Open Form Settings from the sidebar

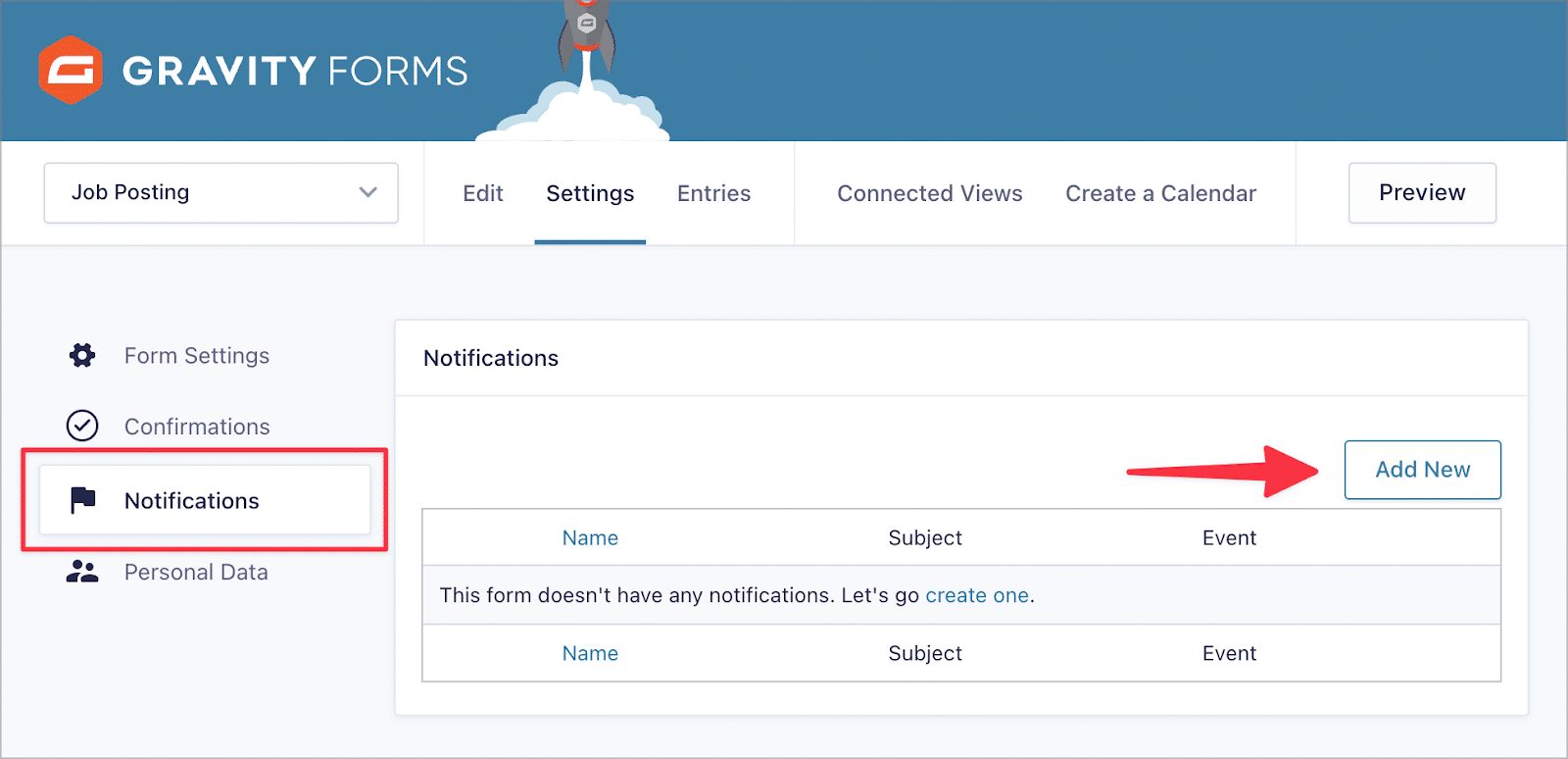(x=196, y=355)
